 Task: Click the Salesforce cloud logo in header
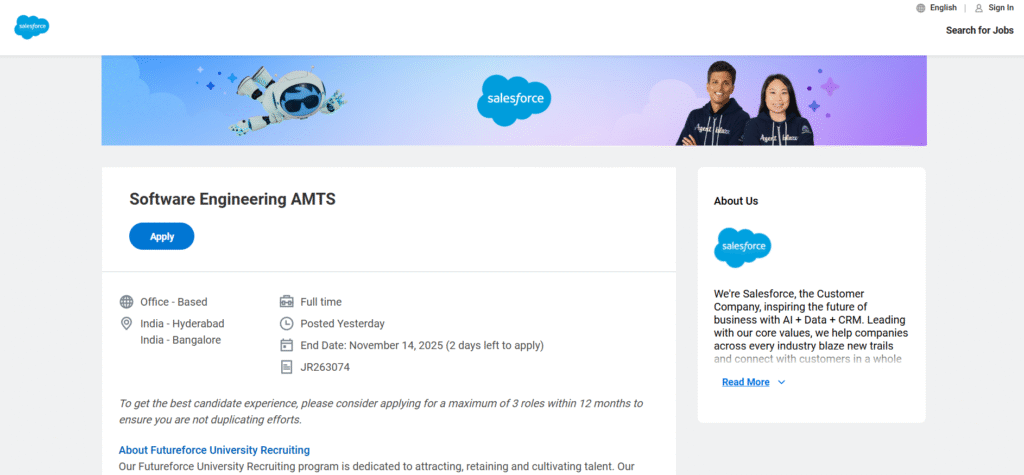32,27
